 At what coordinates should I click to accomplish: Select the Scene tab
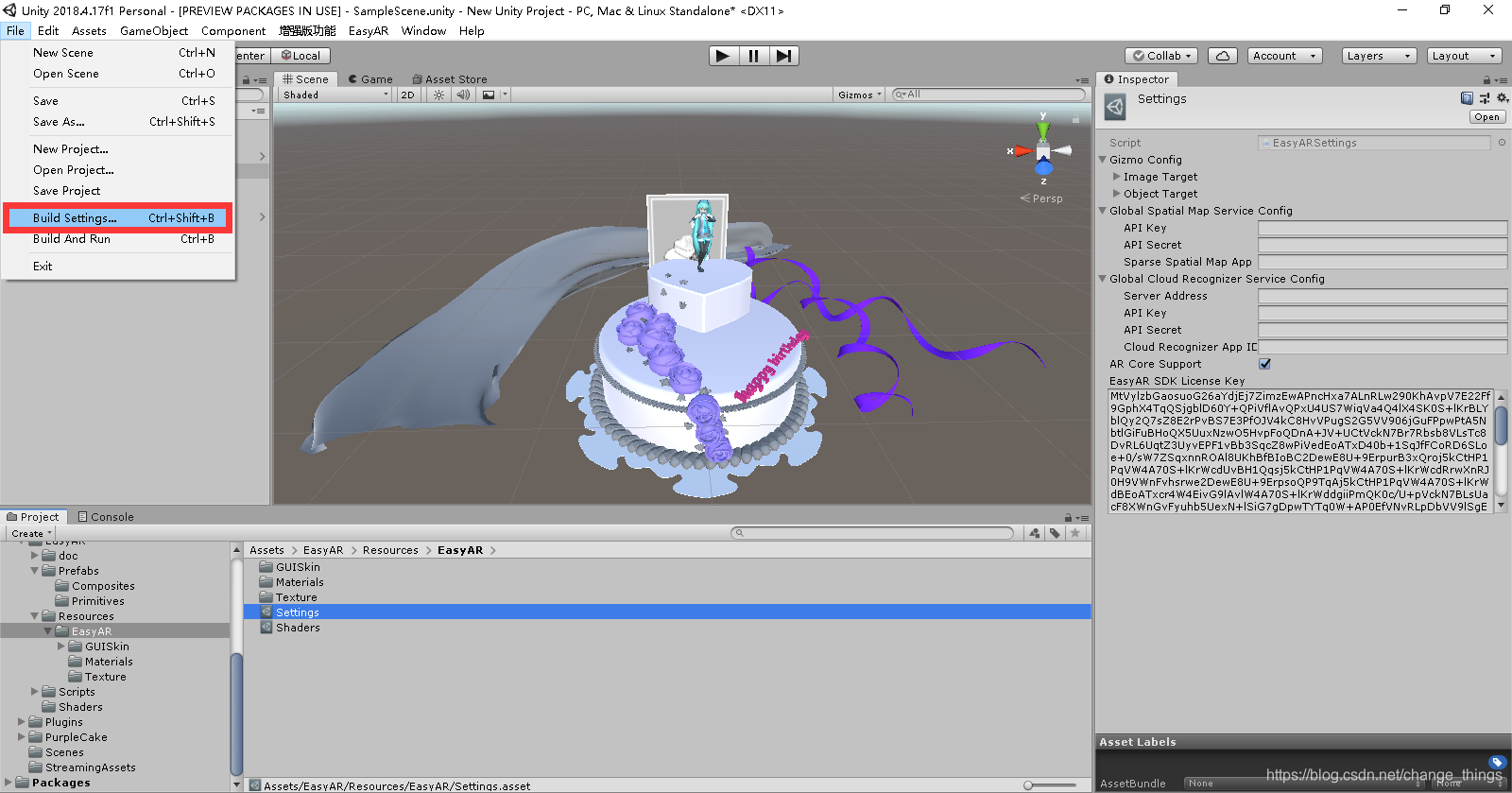tap(305, 79)
